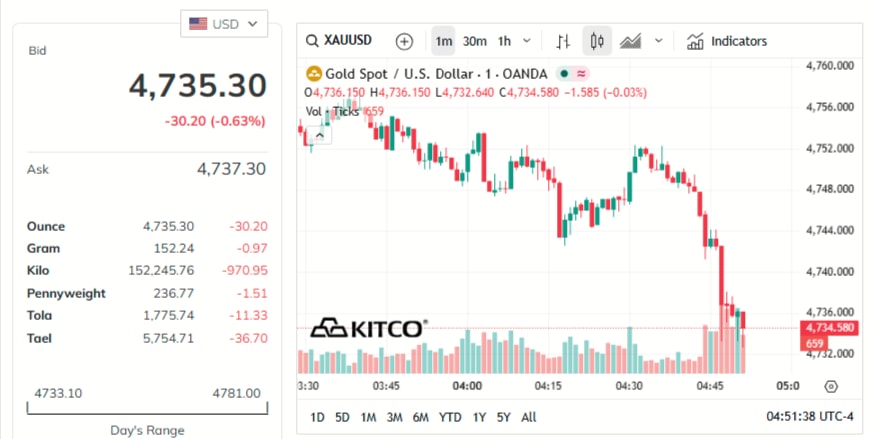Switch chart interval to 1h

[504, 41]
